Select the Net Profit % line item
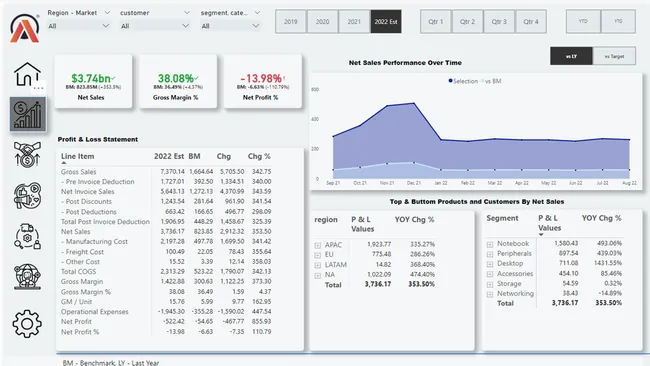 pyautogui.click(x=80, y=332)
